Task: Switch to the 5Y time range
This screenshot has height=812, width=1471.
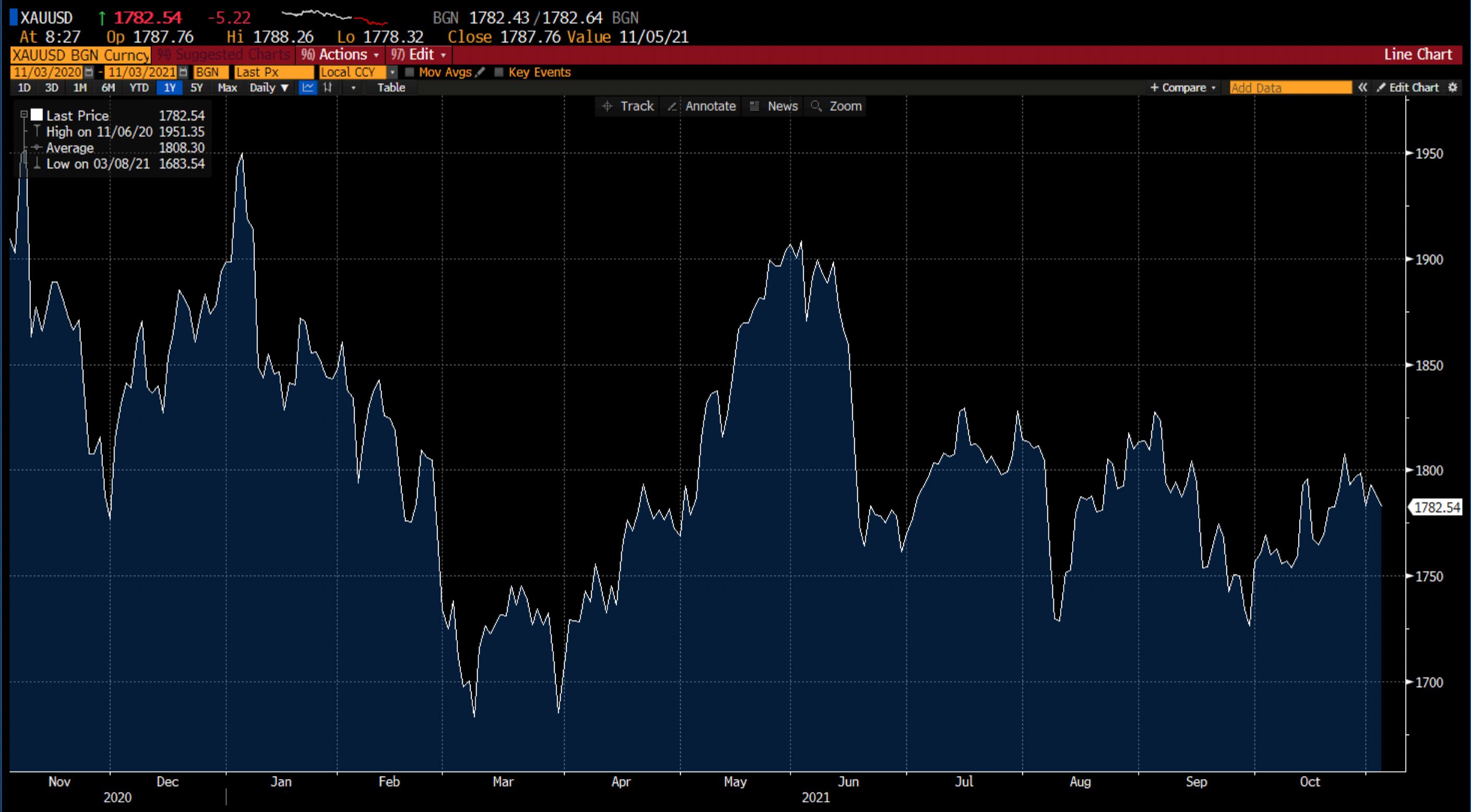Action: 196,87
